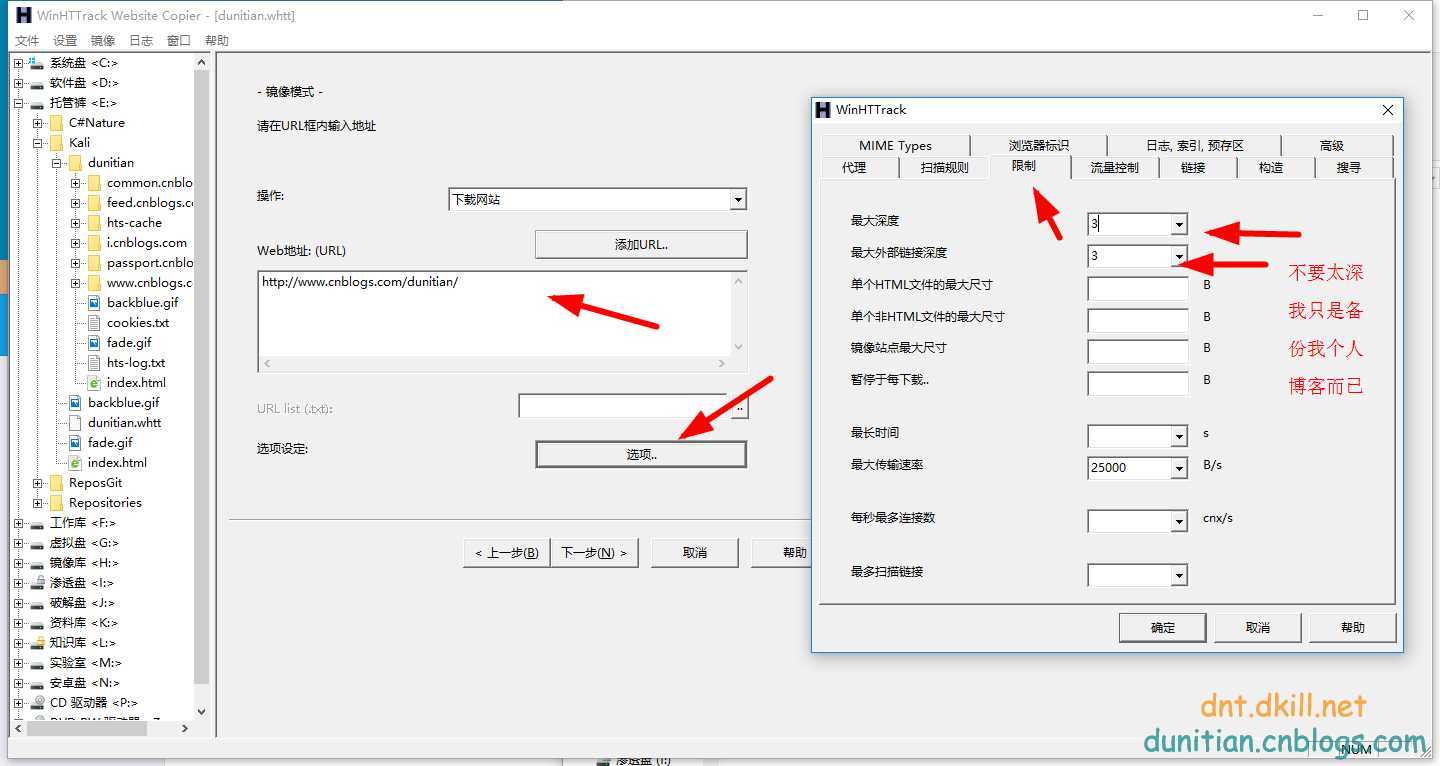Screen dimensions: 1440x766
Task: Click the 镜像站点最大尺寸 input field
Action: (x=1138, y=352)
